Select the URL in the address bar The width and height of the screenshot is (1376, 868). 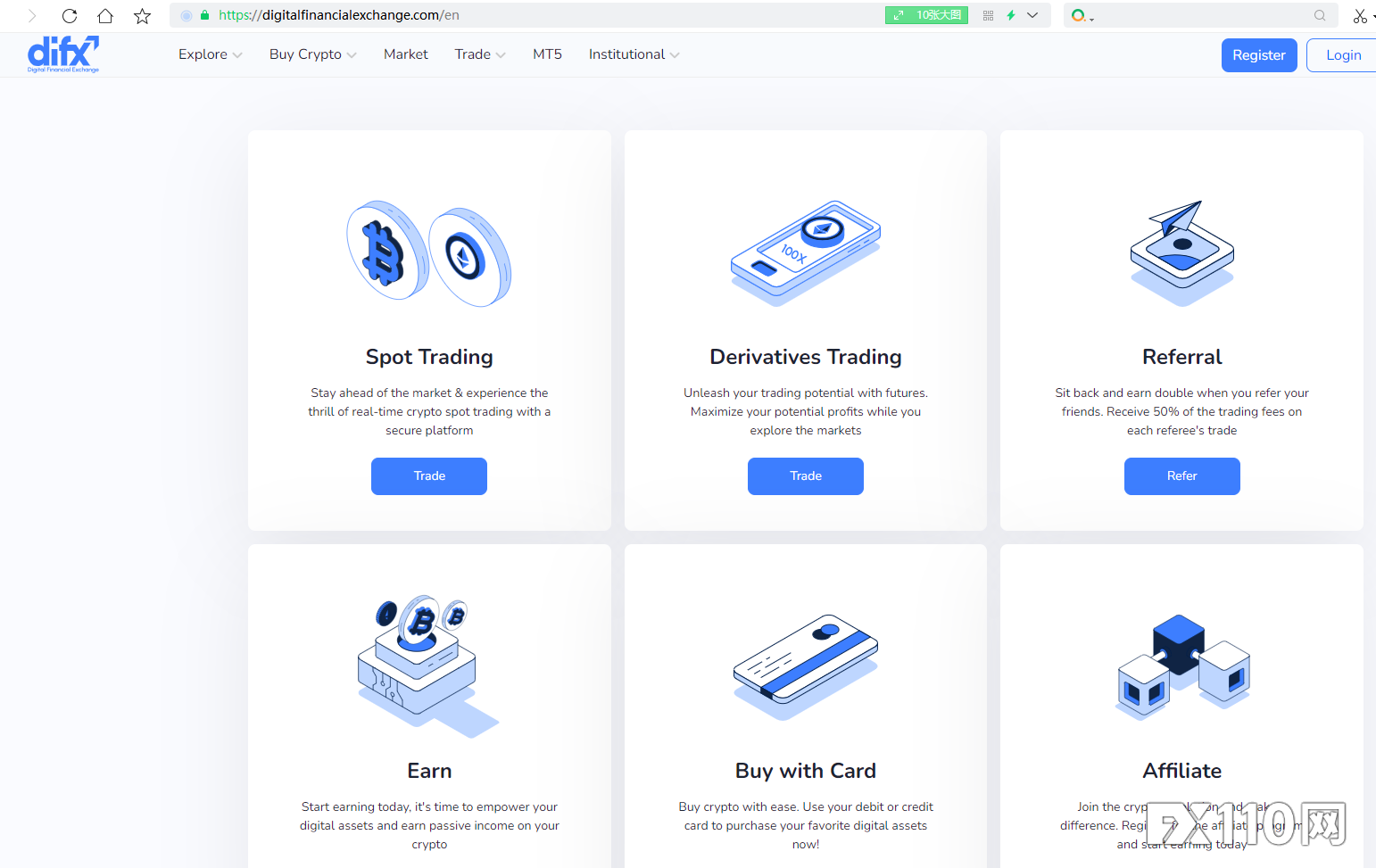click(x=339, y=15)
